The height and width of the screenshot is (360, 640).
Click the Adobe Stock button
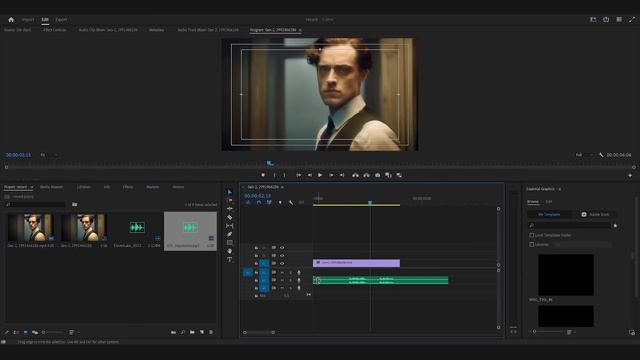[x=596, y=214]
